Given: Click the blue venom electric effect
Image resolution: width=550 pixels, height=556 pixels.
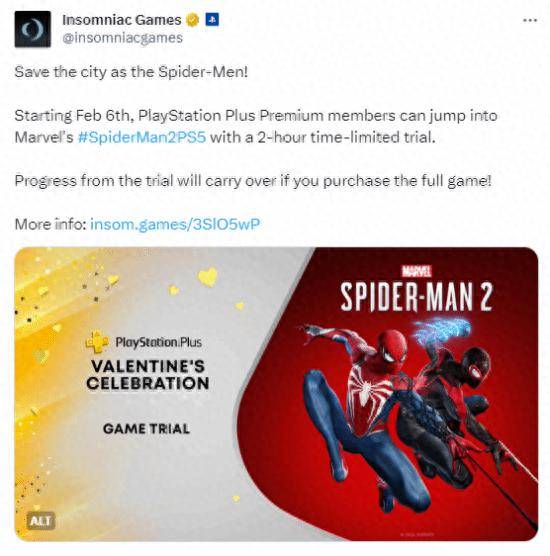Looking at the screenshot, I should click(441, 332).
